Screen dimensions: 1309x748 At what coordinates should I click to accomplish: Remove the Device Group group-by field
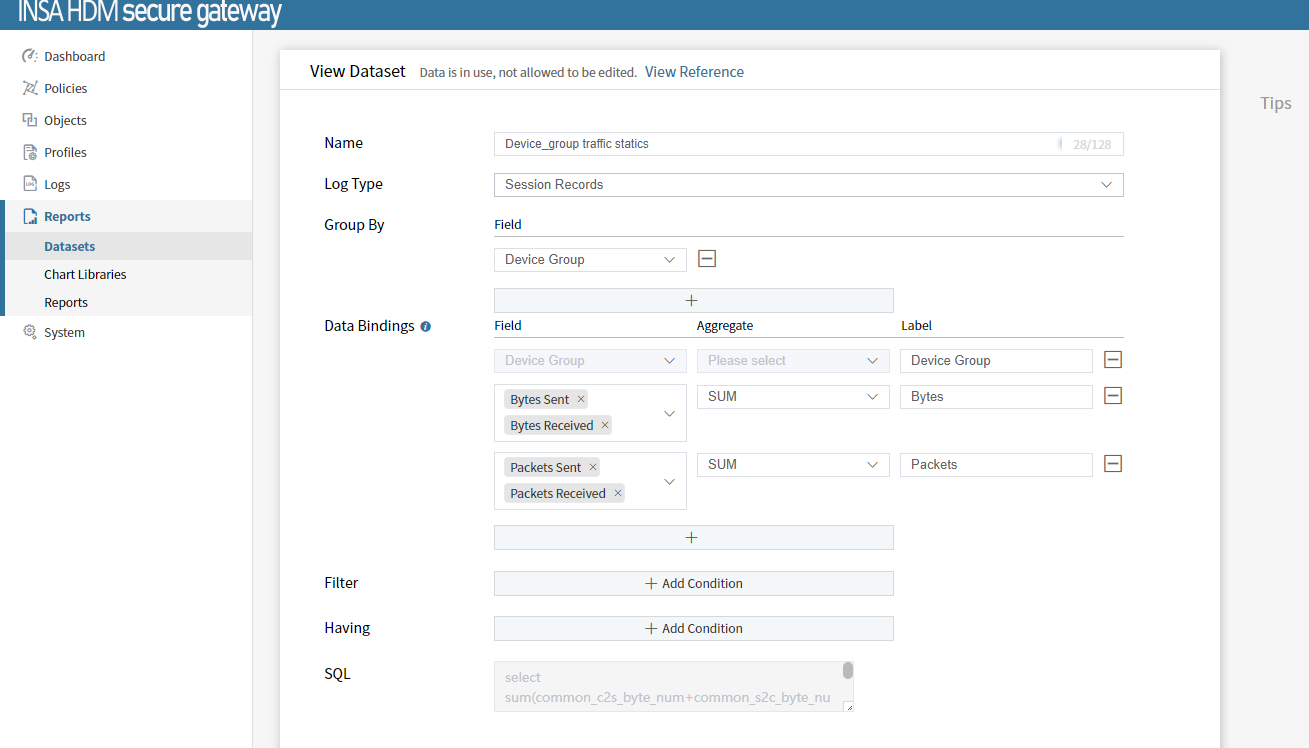tap(707, 259)
